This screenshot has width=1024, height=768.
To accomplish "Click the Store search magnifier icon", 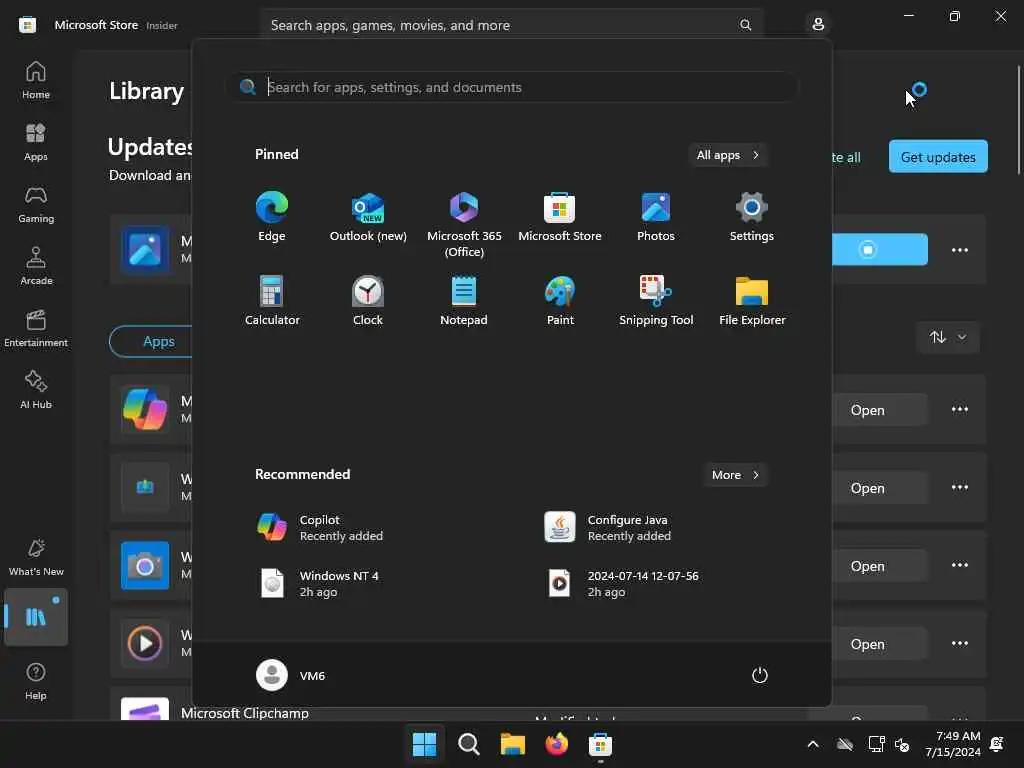I will 745,25.
